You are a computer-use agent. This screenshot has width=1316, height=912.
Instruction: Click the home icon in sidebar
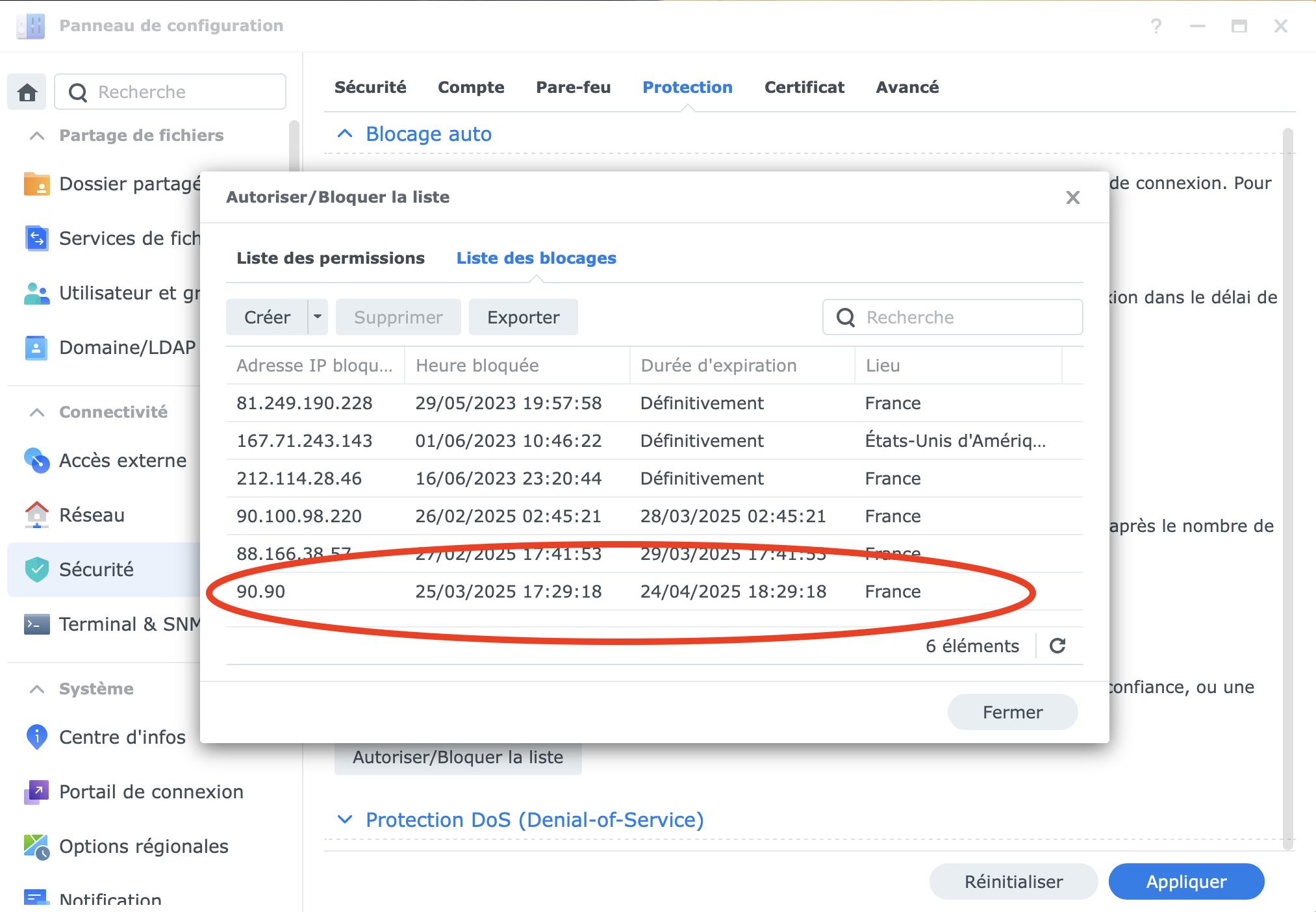pyautogui.click(x=27, y=92)
